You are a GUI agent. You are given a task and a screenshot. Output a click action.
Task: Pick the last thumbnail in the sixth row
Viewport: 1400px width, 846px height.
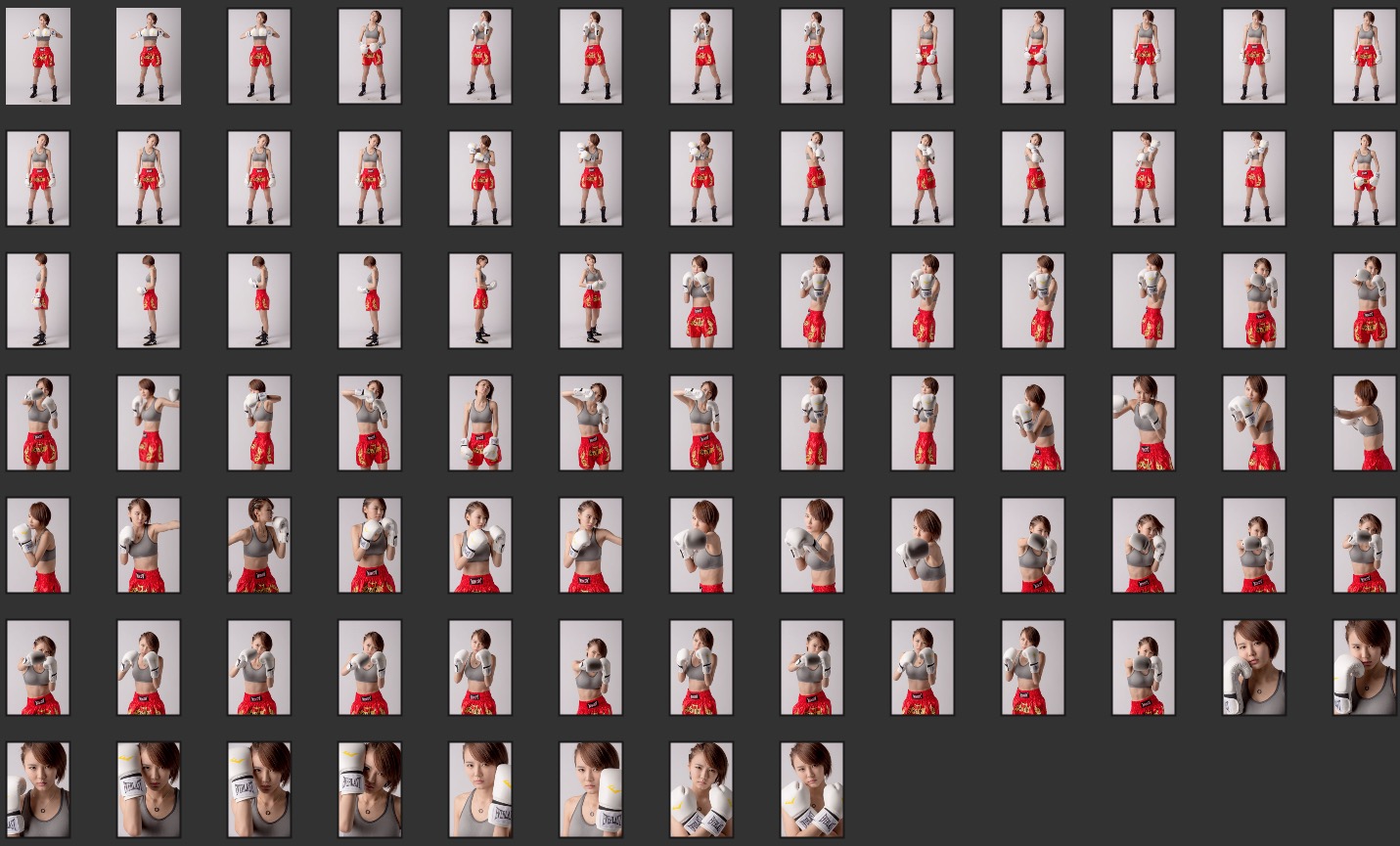tap(1364, 667)
